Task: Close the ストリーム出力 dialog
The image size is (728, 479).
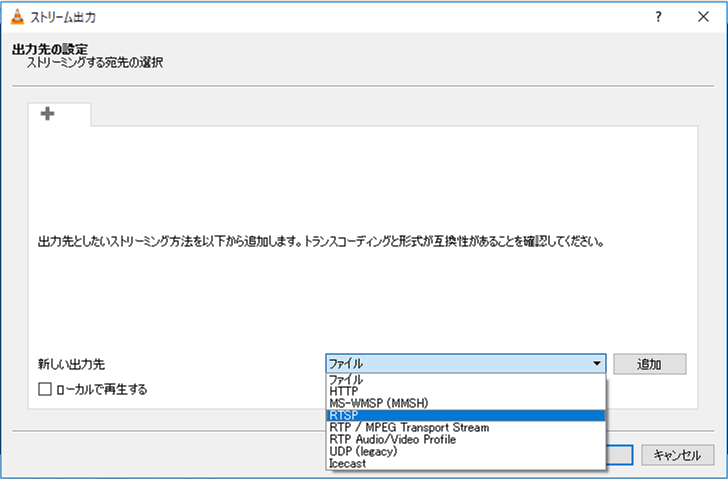Action: tap(703, 17)
